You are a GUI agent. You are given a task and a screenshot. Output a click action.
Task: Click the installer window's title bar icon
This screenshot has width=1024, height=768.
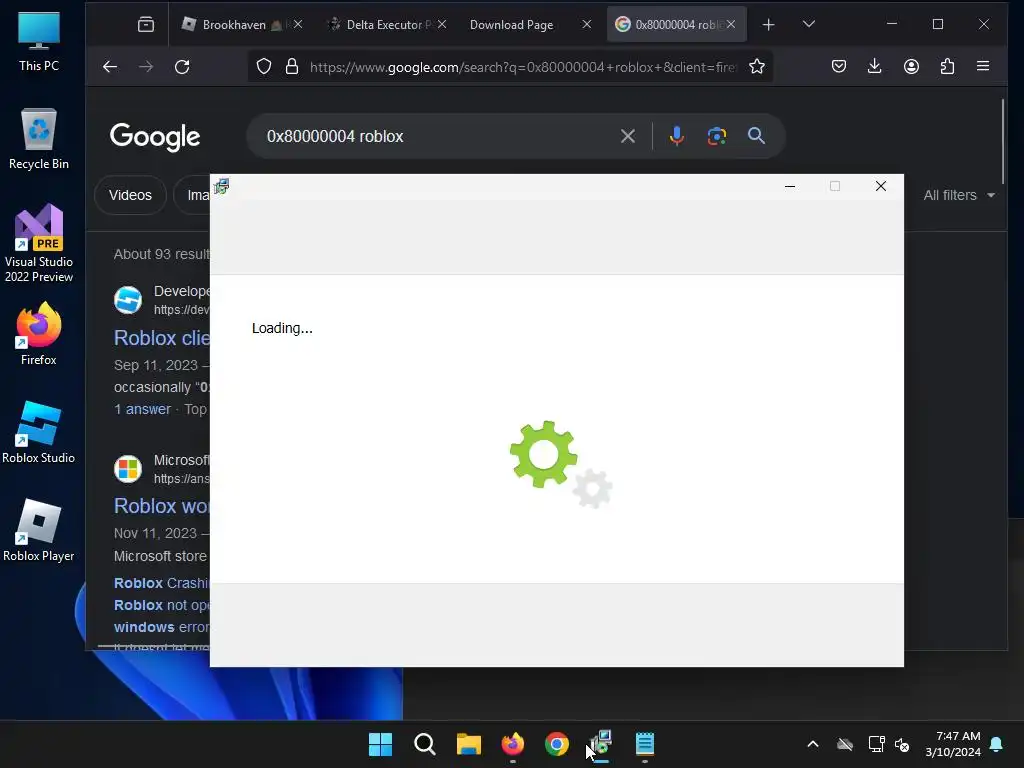click(x=221, y=187)
